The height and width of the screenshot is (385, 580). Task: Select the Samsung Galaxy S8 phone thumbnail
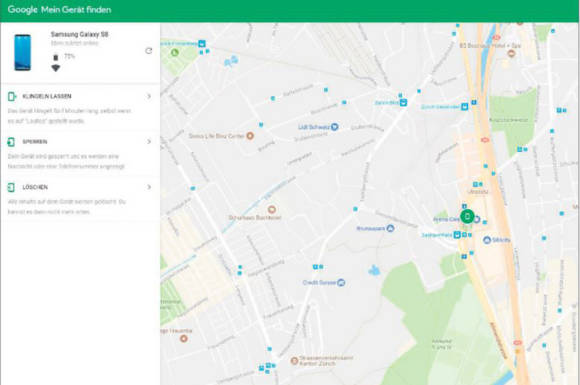[x=23, y=52]
